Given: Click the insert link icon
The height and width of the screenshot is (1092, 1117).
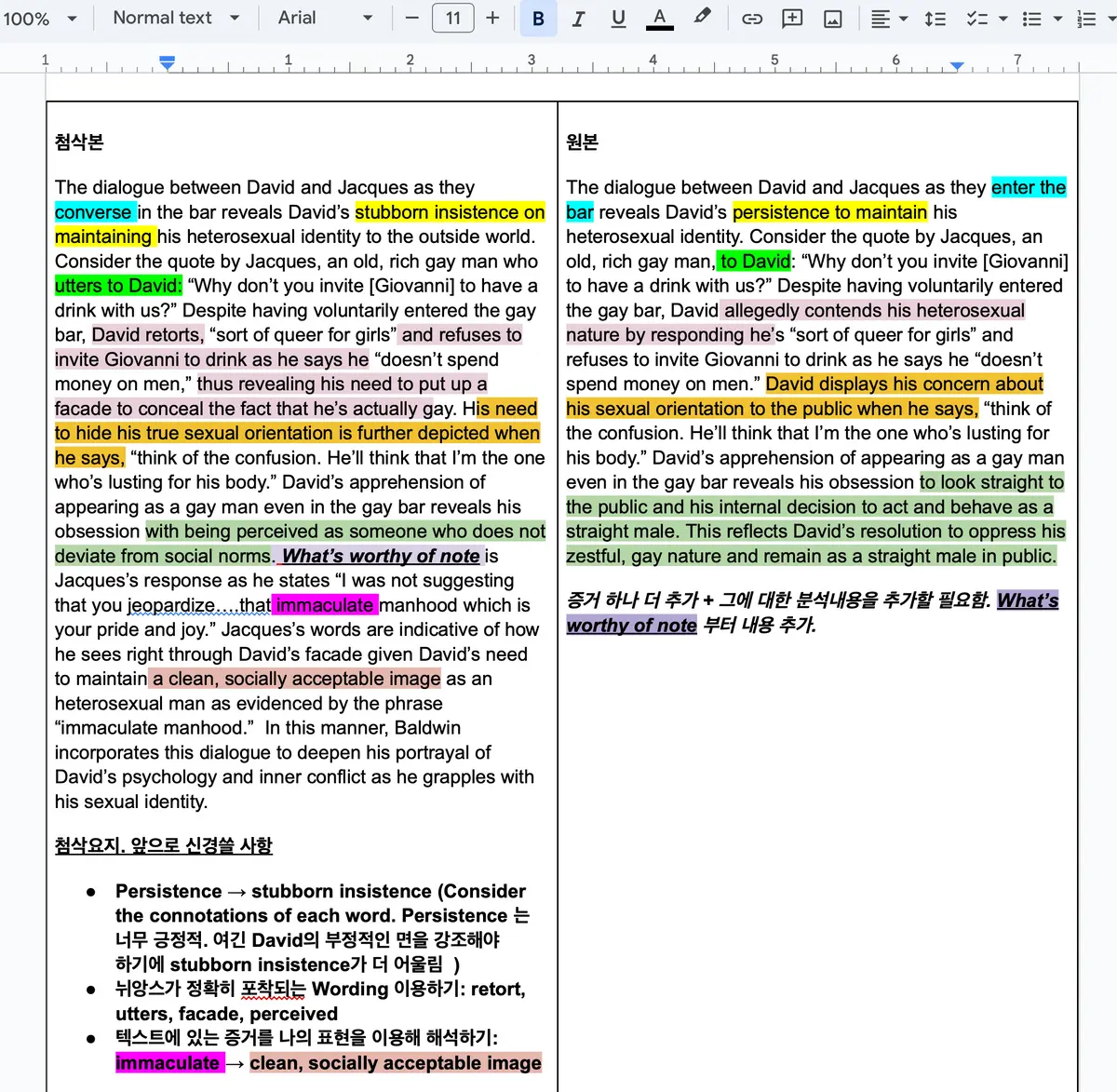Looking at the screenshot, I should pos(752,19).
